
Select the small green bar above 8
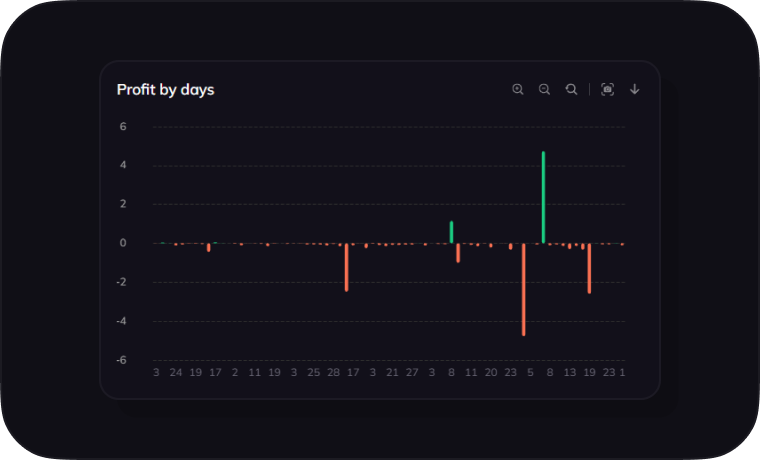pos(451,232)
